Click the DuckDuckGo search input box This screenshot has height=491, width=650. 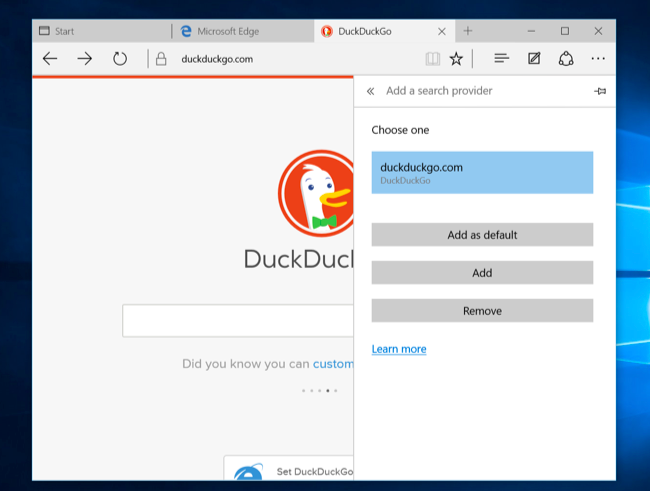238,321
